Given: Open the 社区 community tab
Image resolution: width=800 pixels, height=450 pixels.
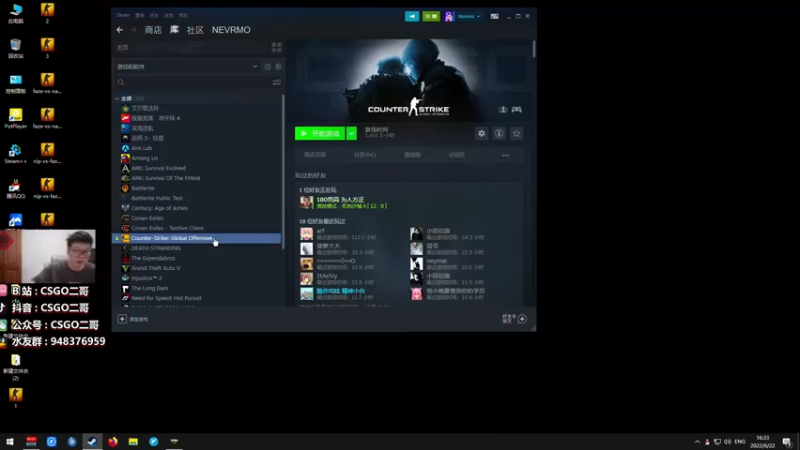Looking at the screenshot, I should (x=195, y=30).
